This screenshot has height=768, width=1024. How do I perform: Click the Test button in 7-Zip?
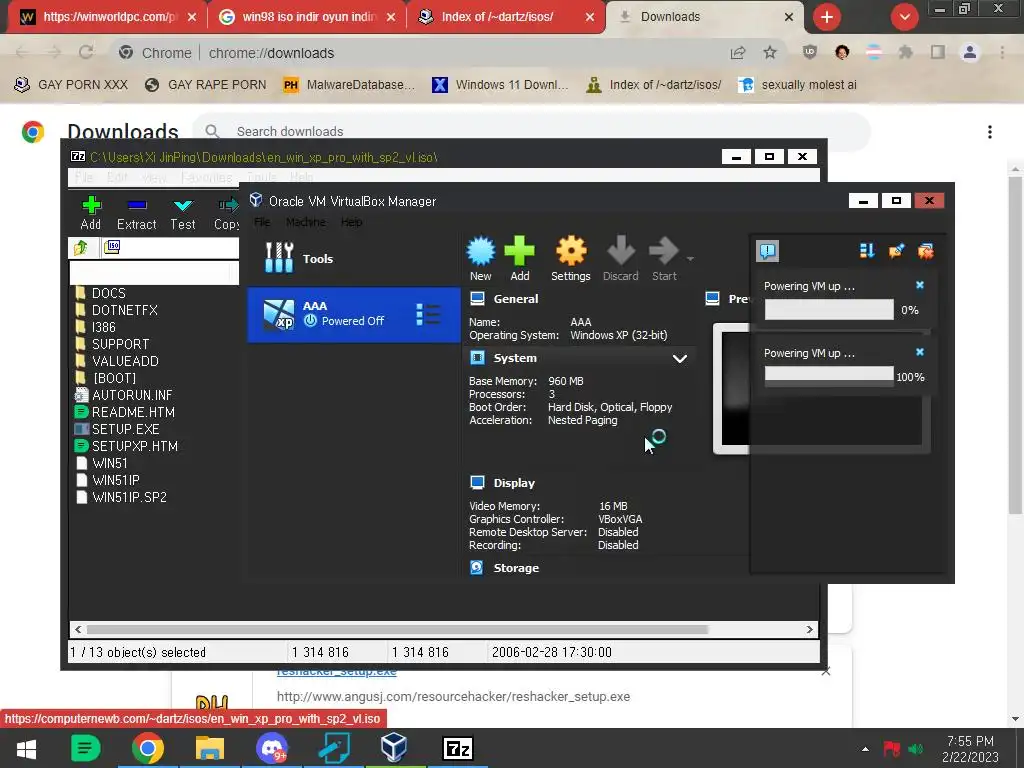(x=183, y=214)
